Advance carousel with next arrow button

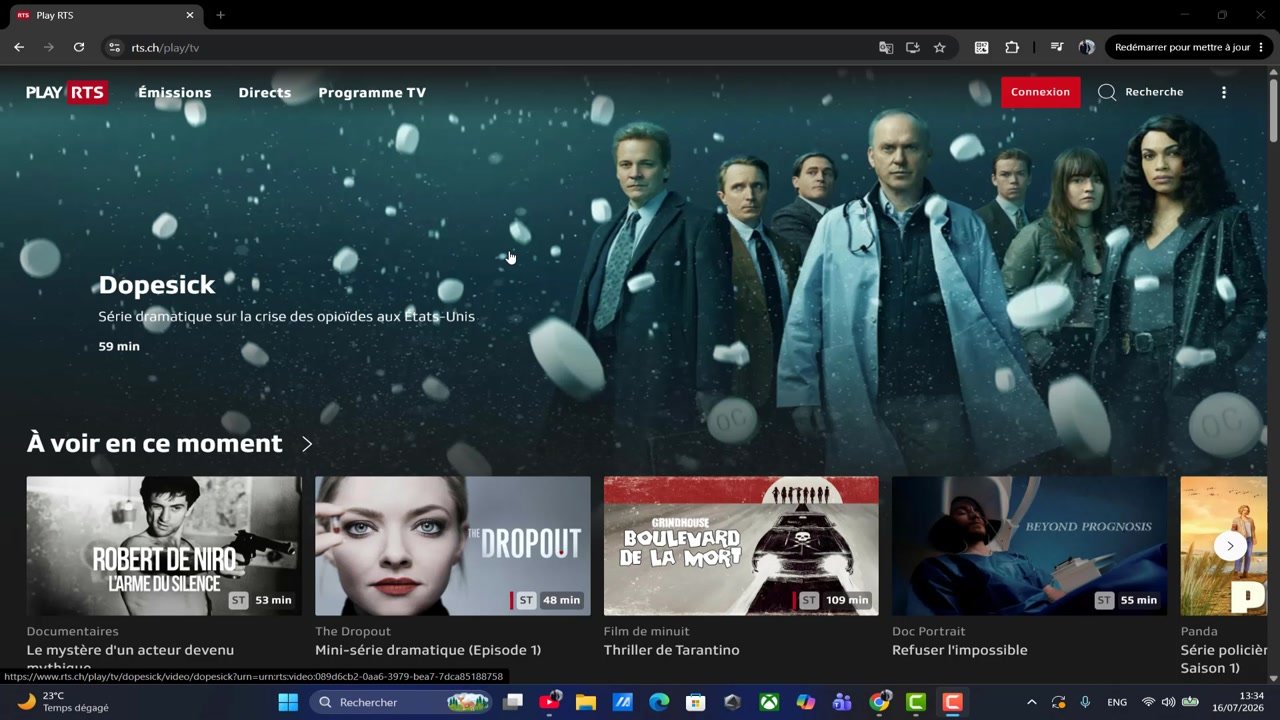1230,546
